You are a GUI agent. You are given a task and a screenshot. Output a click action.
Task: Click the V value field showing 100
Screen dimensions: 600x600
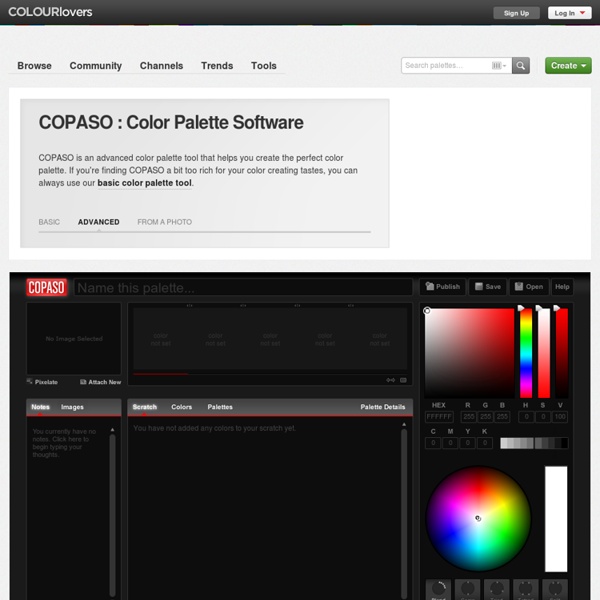(x=560, y=417)
